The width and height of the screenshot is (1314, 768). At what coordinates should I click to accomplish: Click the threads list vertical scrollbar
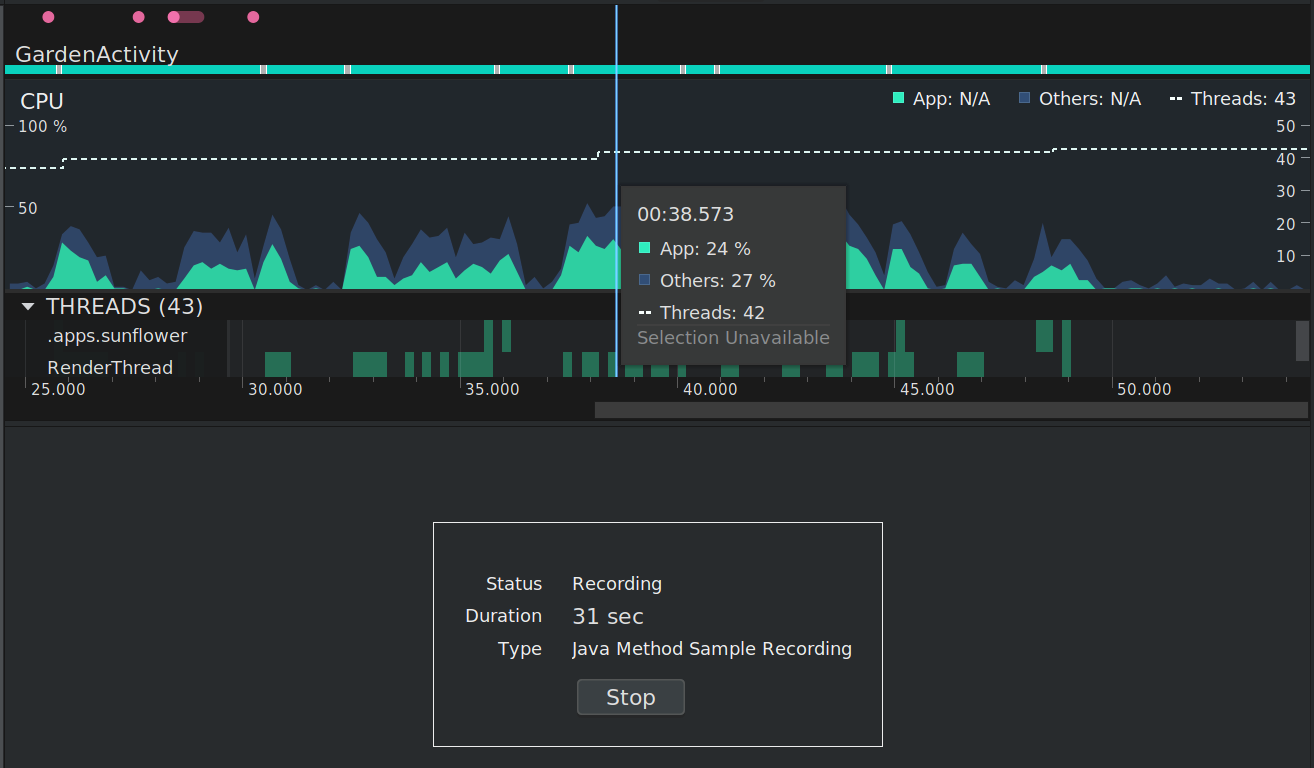pyautogui.click(x=1301, y=341)
